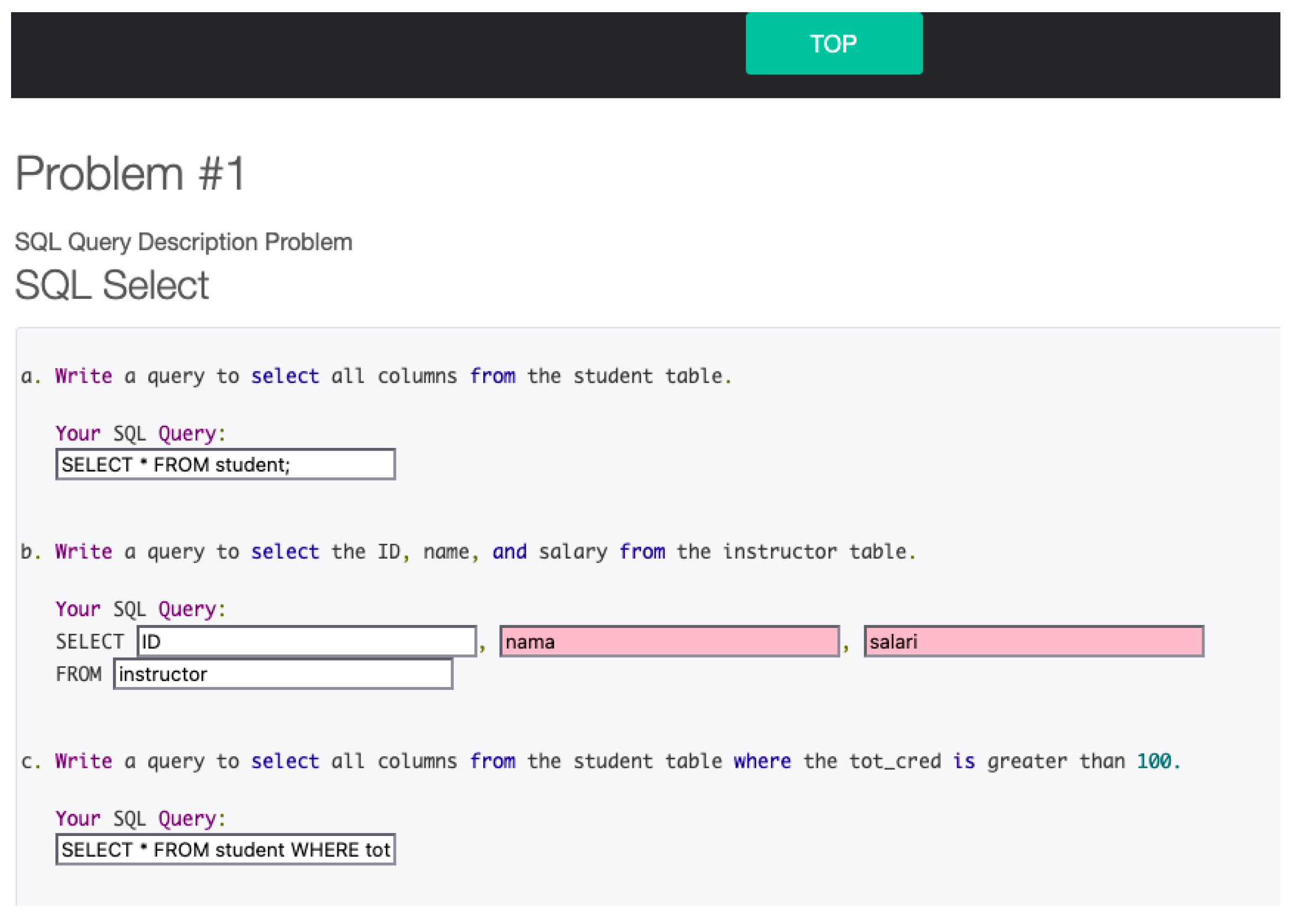1302x924 pixels.
Task: Click the 'instructor' table input field
Action: point(283,674)
